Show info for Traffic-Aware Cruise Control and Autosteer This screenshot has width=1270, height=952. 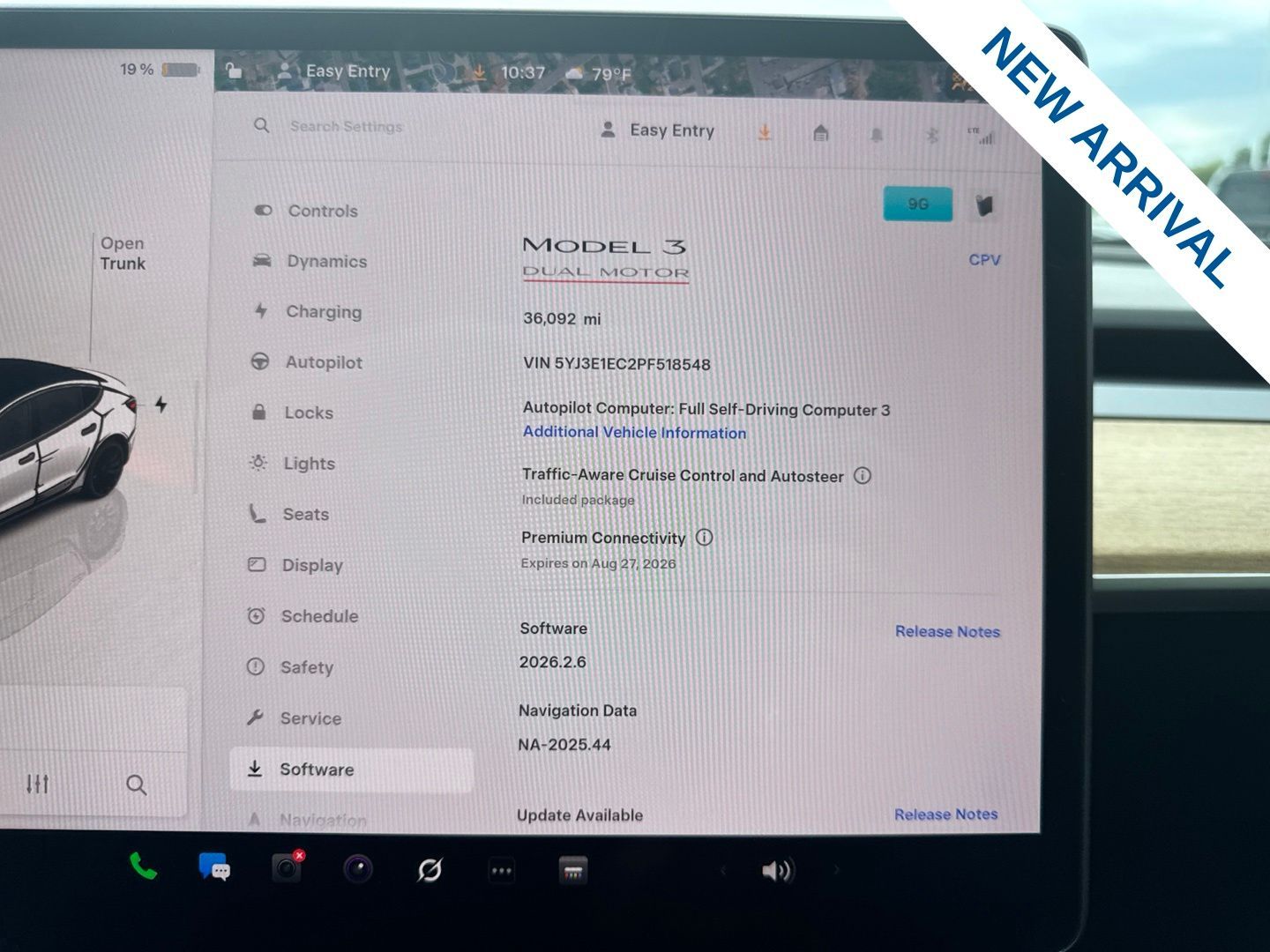tap(863, 476)
